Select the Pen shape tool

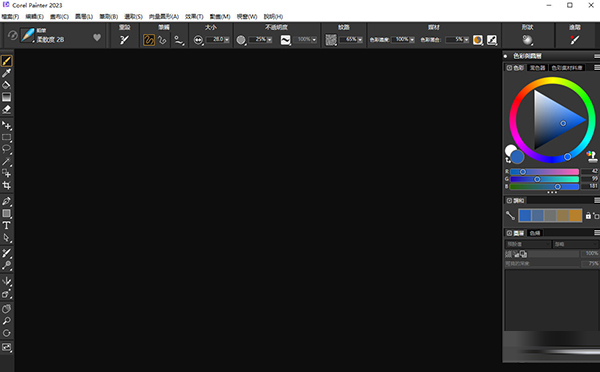coord(7,201)
